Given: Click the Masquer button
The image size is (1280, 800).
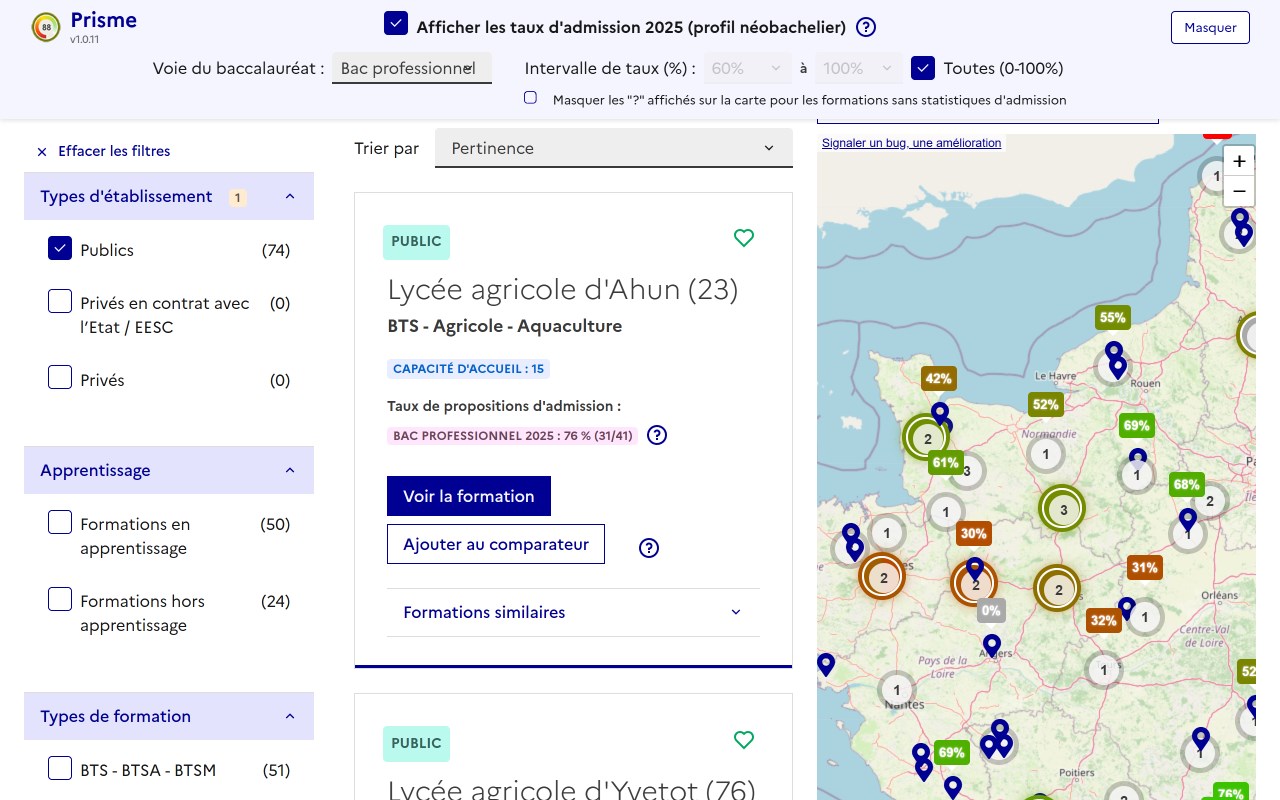Looking at the screenshot, I should point(1210,27).
